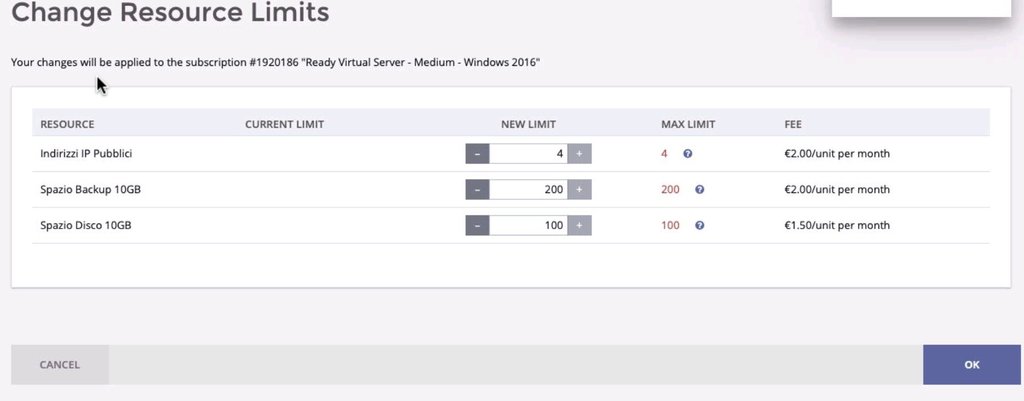Focus the Indirizzi IP Pubblici new limit field
This screenshot has width=1024, height=401.
(528, 154)
